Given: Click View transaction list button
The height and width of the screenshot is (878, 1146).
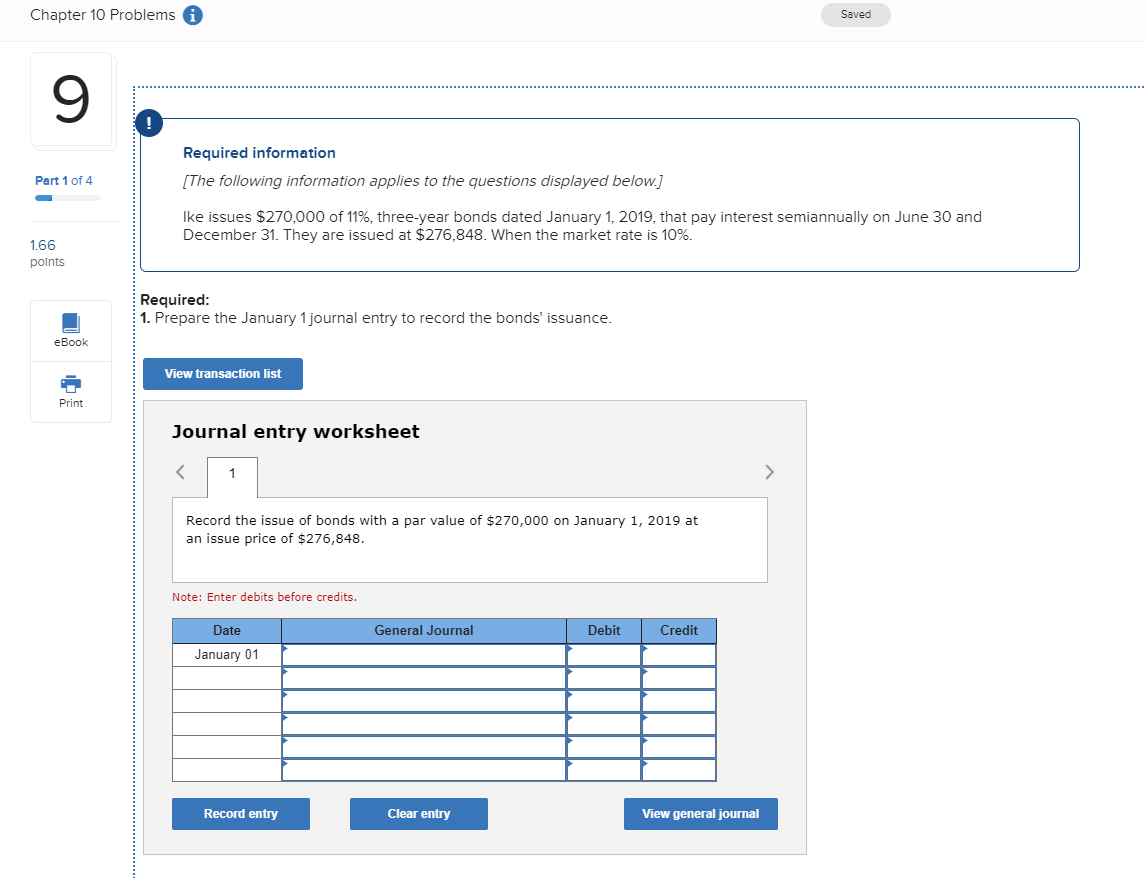Looking at the screenshot, I should 223,374.
